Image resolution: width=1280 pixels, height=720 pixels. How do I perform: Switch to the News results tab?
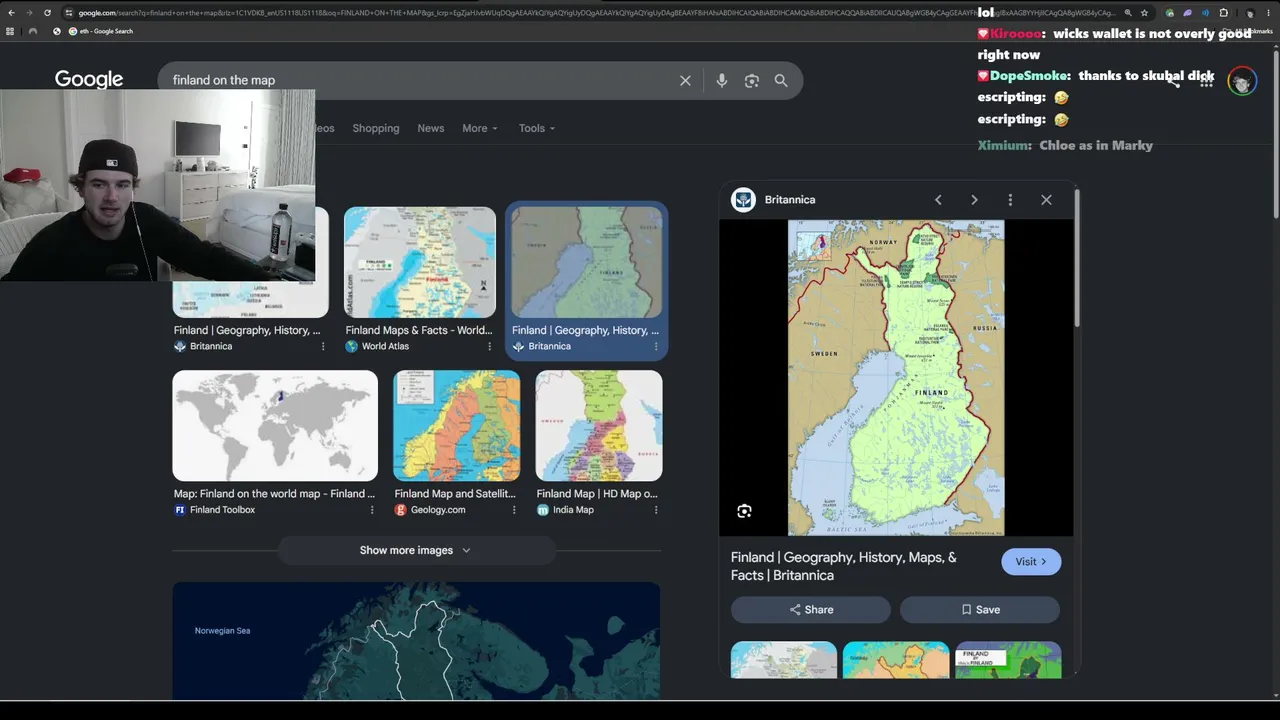[431, 128]
